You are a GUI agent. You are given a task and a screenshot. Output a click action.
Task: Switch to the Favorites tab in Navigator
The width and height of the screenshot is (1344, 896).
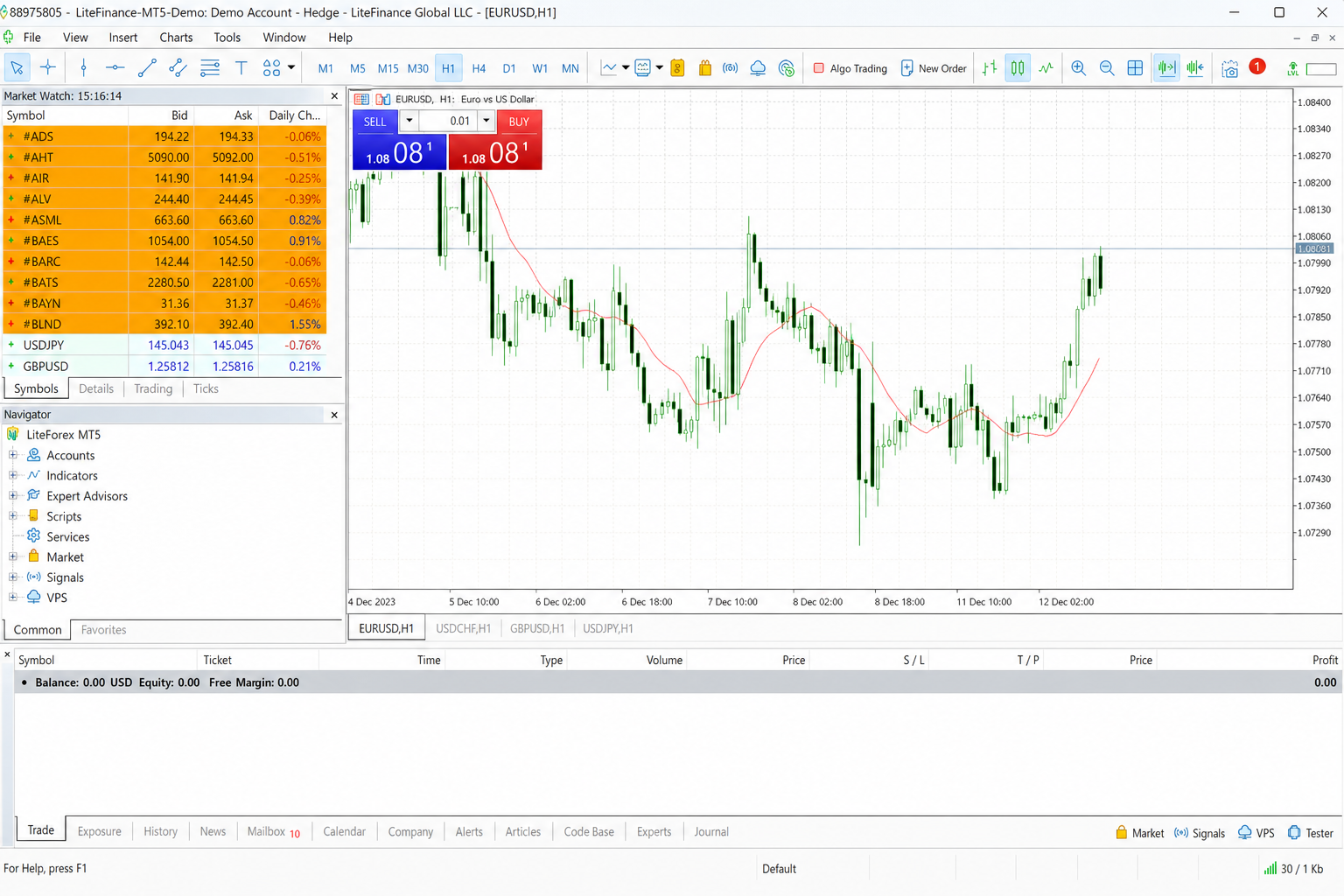click(103, 630)
